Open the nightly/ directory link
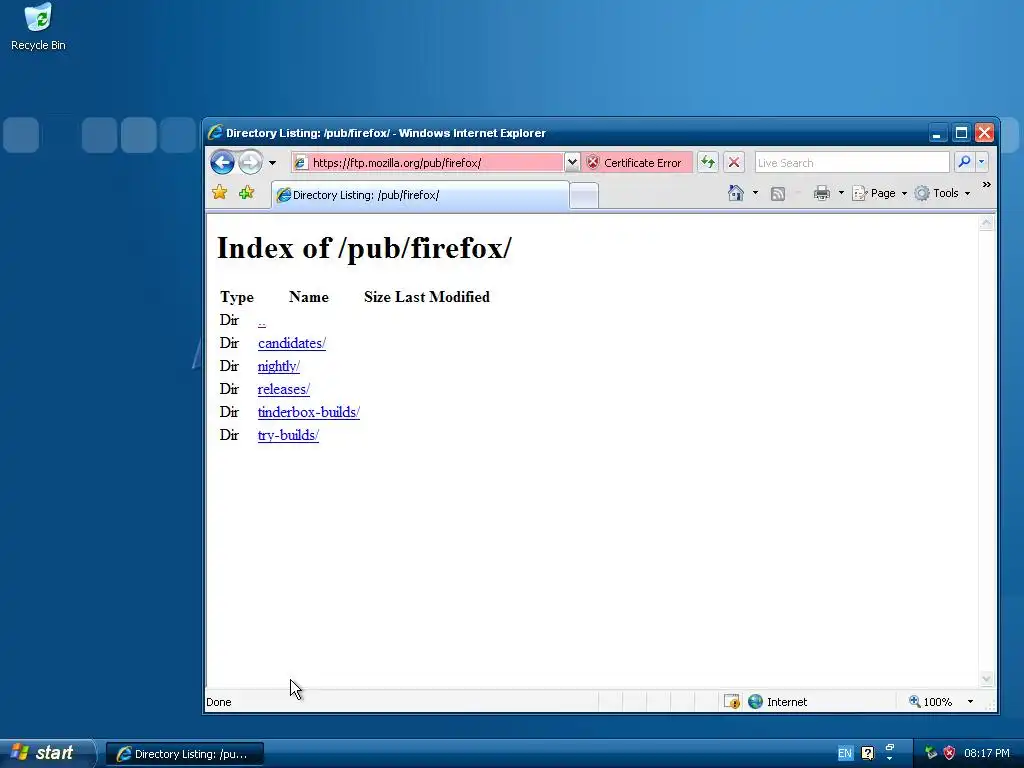The width and height of the screenshot is (1024, 768). point(279,366)
